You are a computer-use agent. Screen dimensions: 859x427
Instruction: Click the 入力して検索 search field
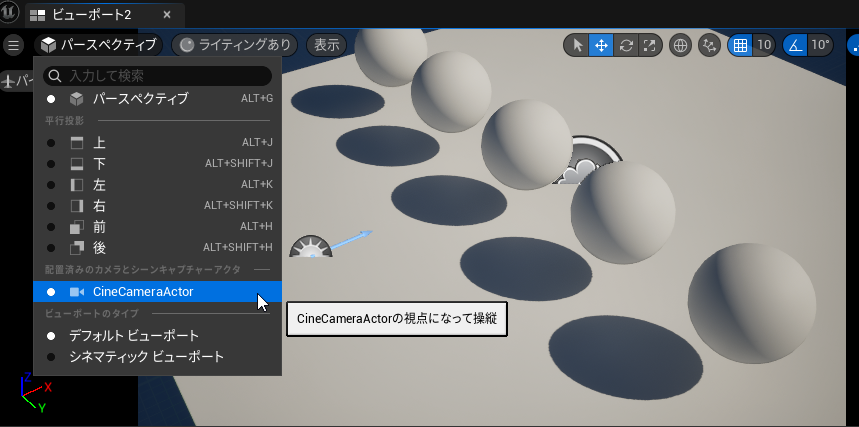pos(158,76)
